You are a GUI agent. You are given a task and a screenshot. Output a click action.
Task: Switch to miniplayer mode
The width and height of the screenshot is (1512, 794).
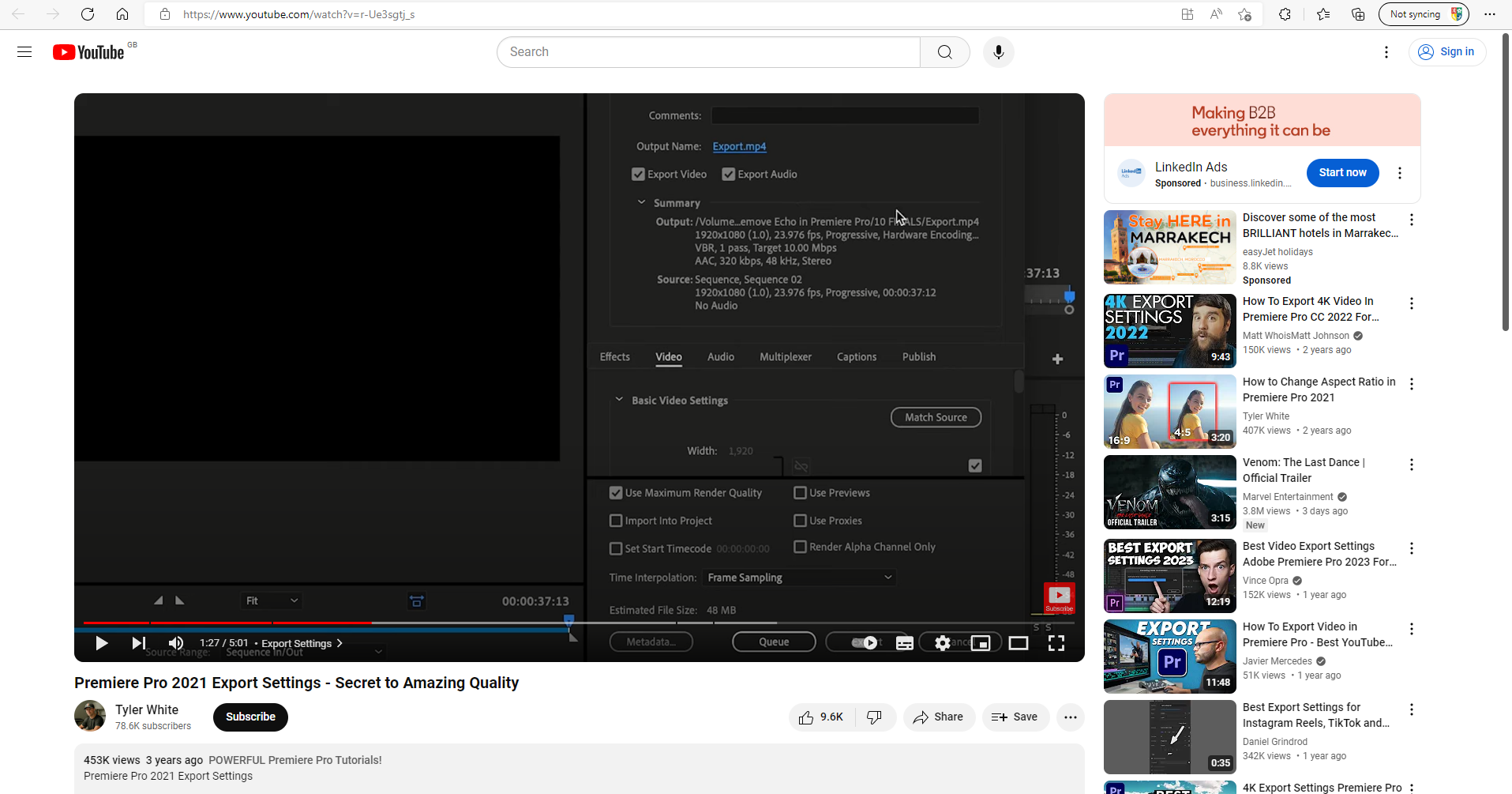tap(981, 643)
